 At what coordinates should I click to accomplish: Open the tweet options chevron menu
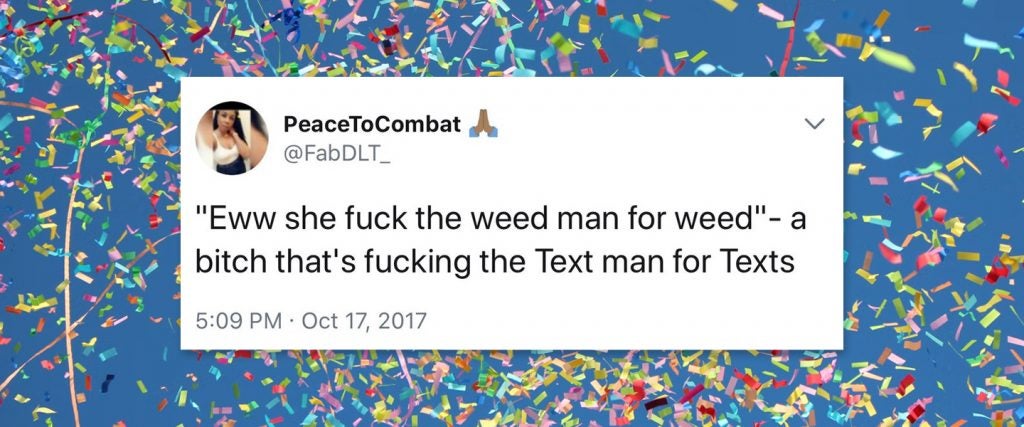pos(816,123)
